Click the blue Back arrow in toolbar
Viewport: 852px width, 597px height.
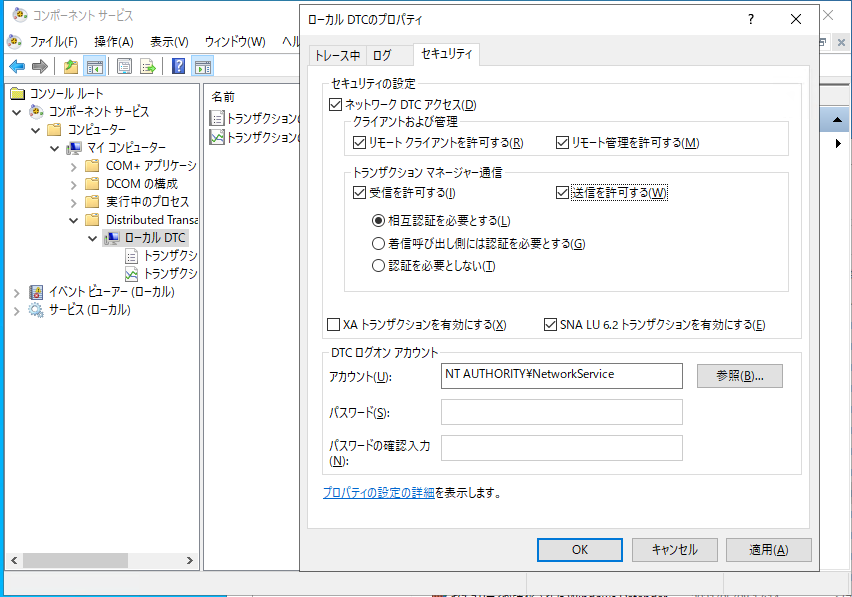17,67
